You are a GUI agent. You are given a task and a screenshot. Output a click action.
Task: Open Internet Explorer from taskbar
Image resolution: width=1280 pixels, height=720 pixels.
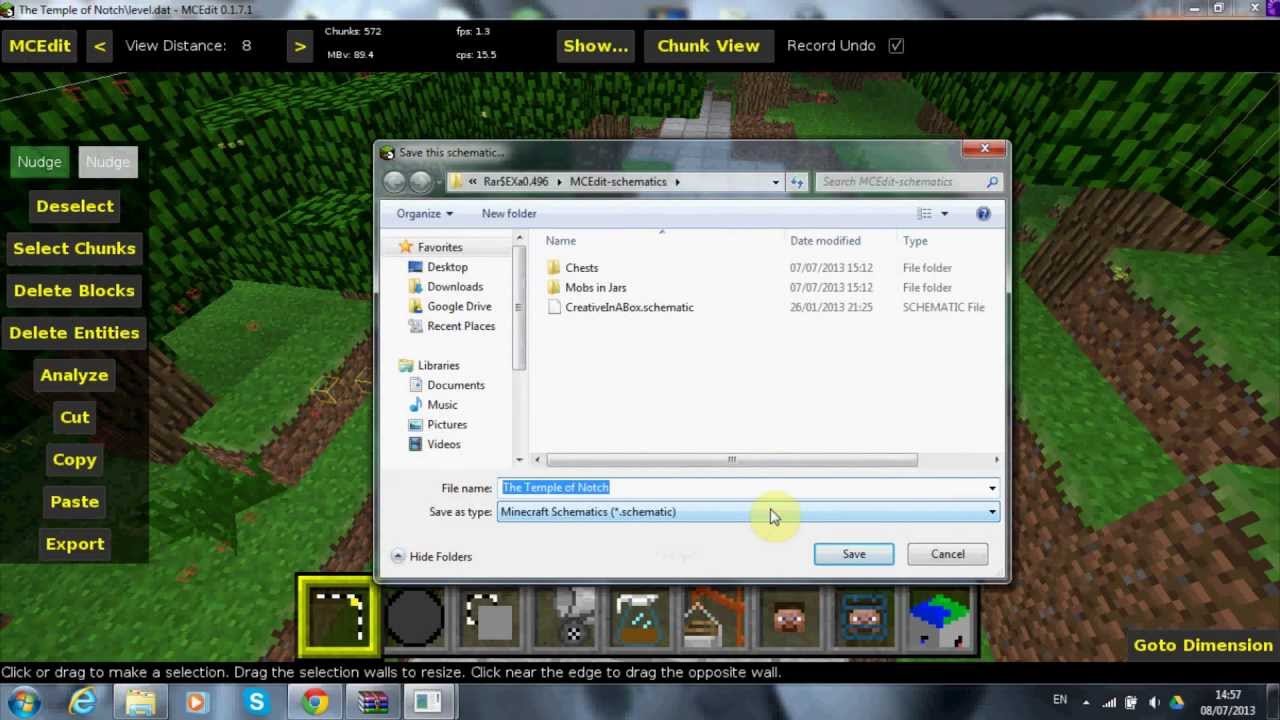(x=82, y=702)
